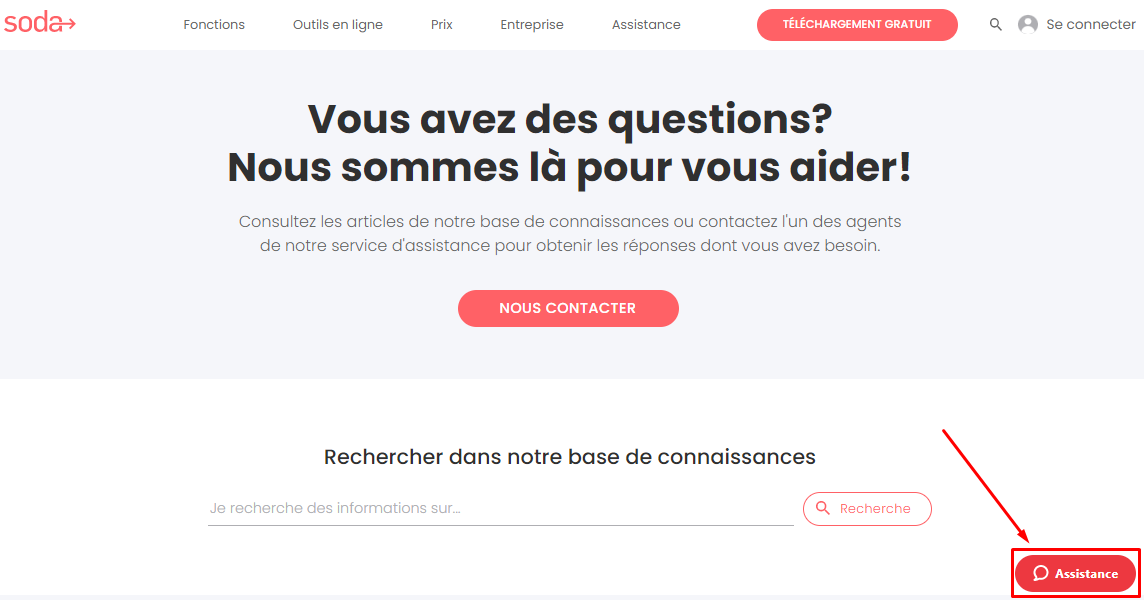Click the 'Rechercher dans notre base de connaissances' heading
This screenshot has width=1144, height=600.
pos(570,456)
